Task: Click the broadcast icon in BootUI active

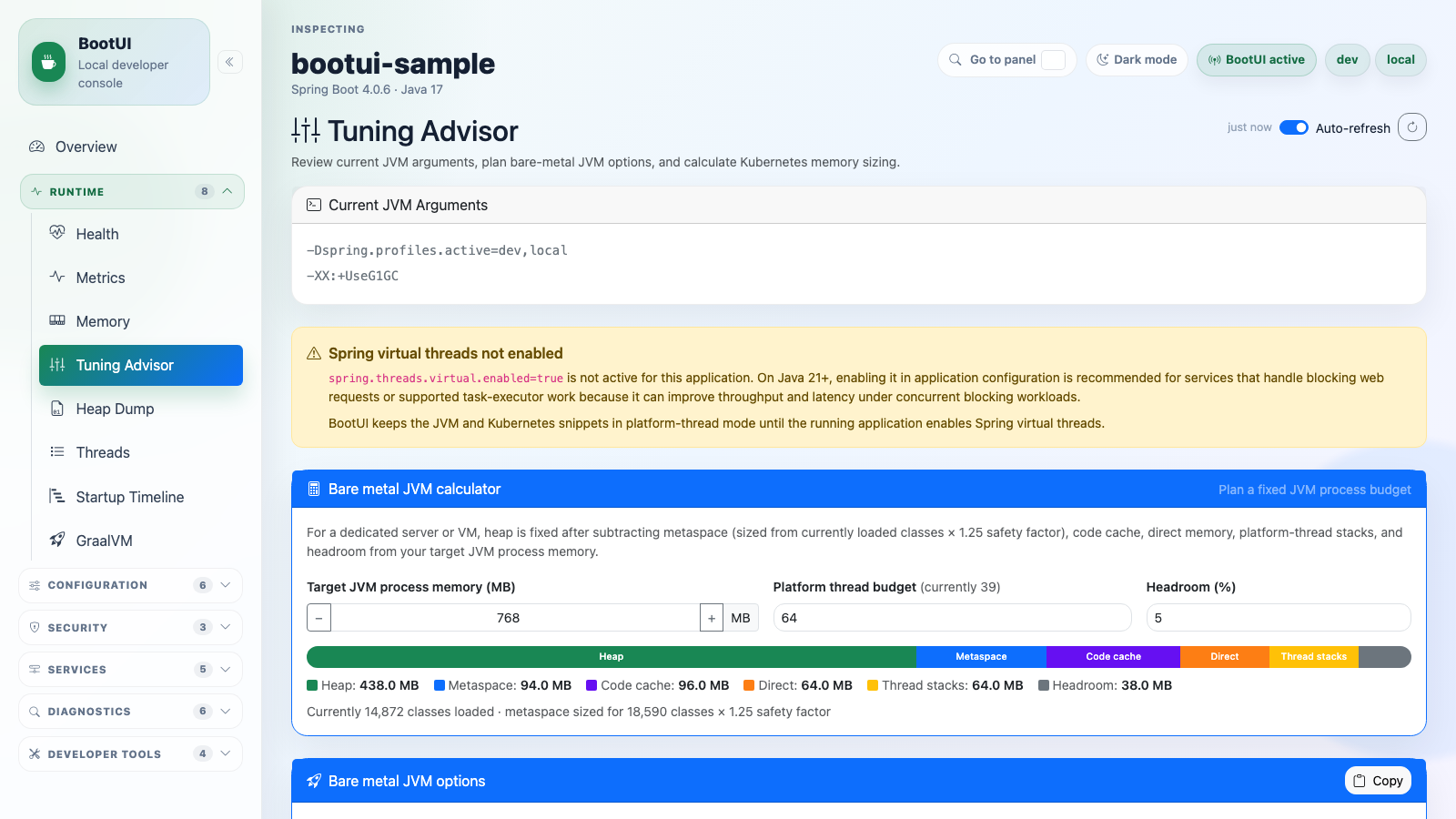Action: pyautogui.click(x=1214, y=60)
